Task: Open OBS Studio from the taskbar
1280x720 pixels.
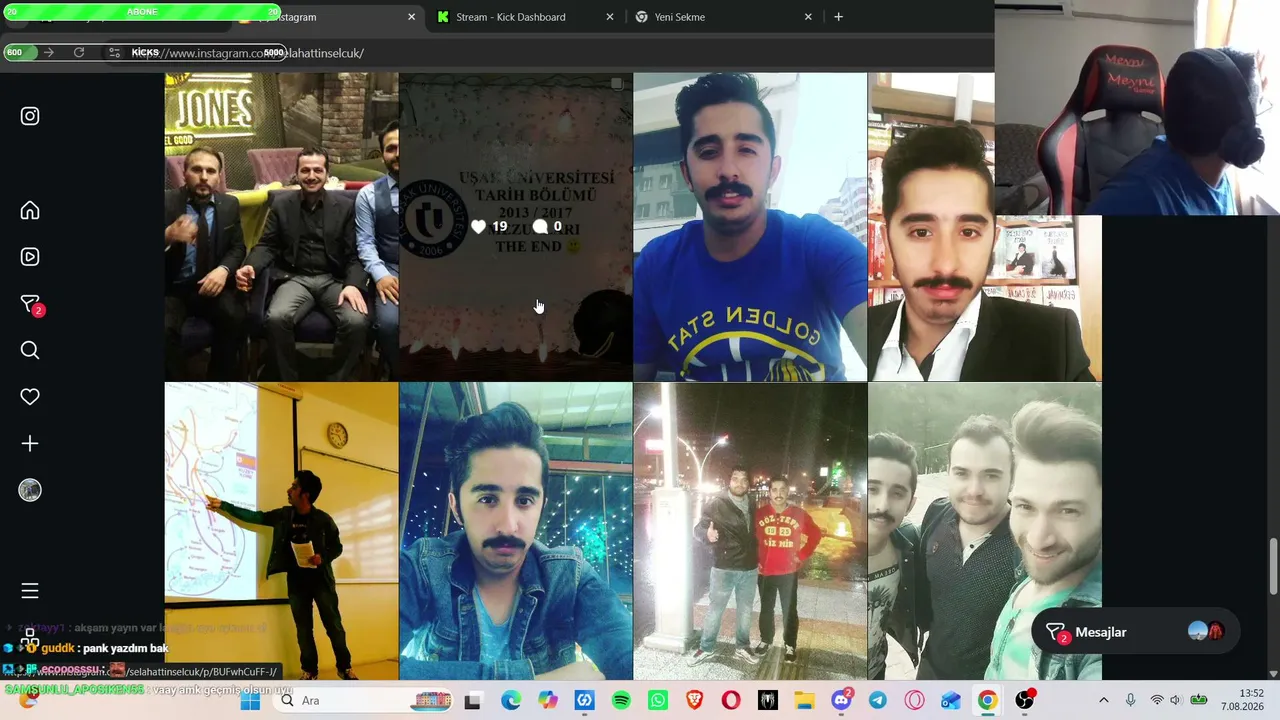Action: click(1025, 700)
